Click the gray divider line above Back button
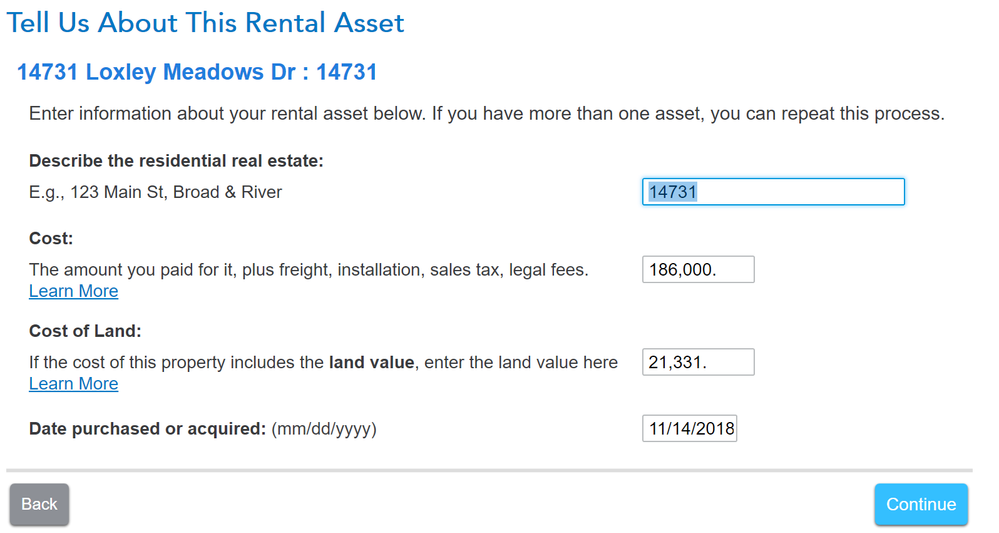 [489, 471]
